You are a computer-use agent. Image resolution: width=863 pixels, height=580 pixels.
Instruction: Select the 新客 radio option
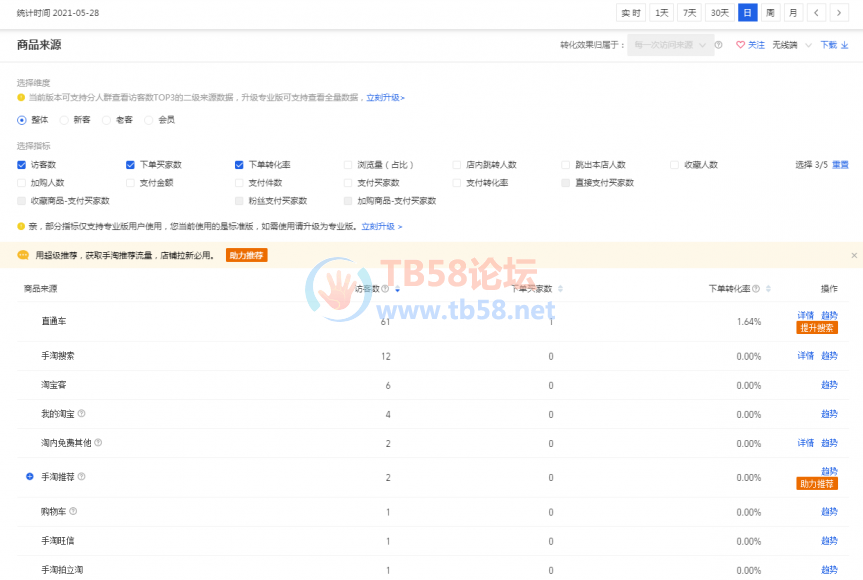tap(64, 119)
